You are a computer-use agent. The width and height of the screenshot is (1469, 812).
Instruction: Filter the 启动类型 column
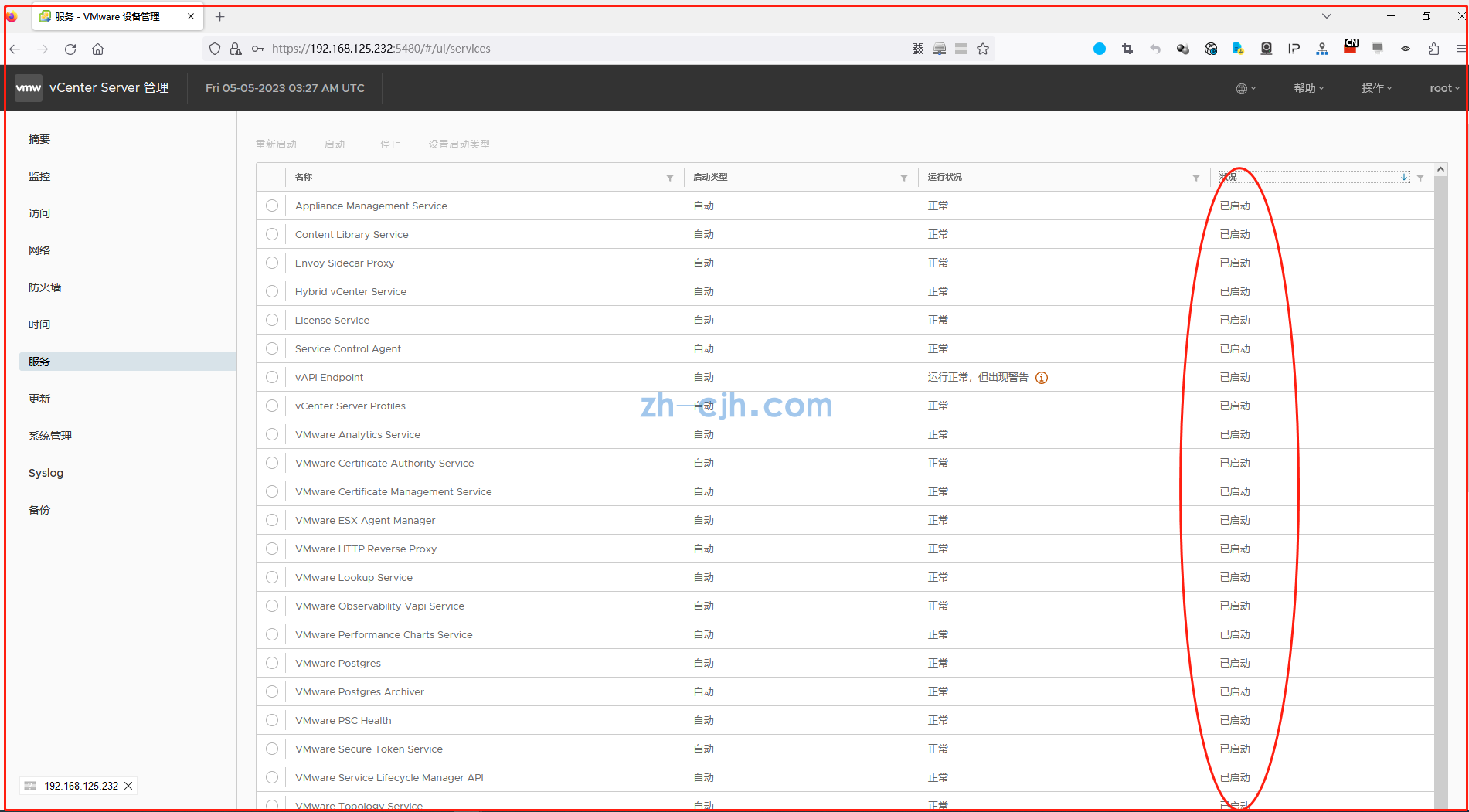[x=904, y=178]
